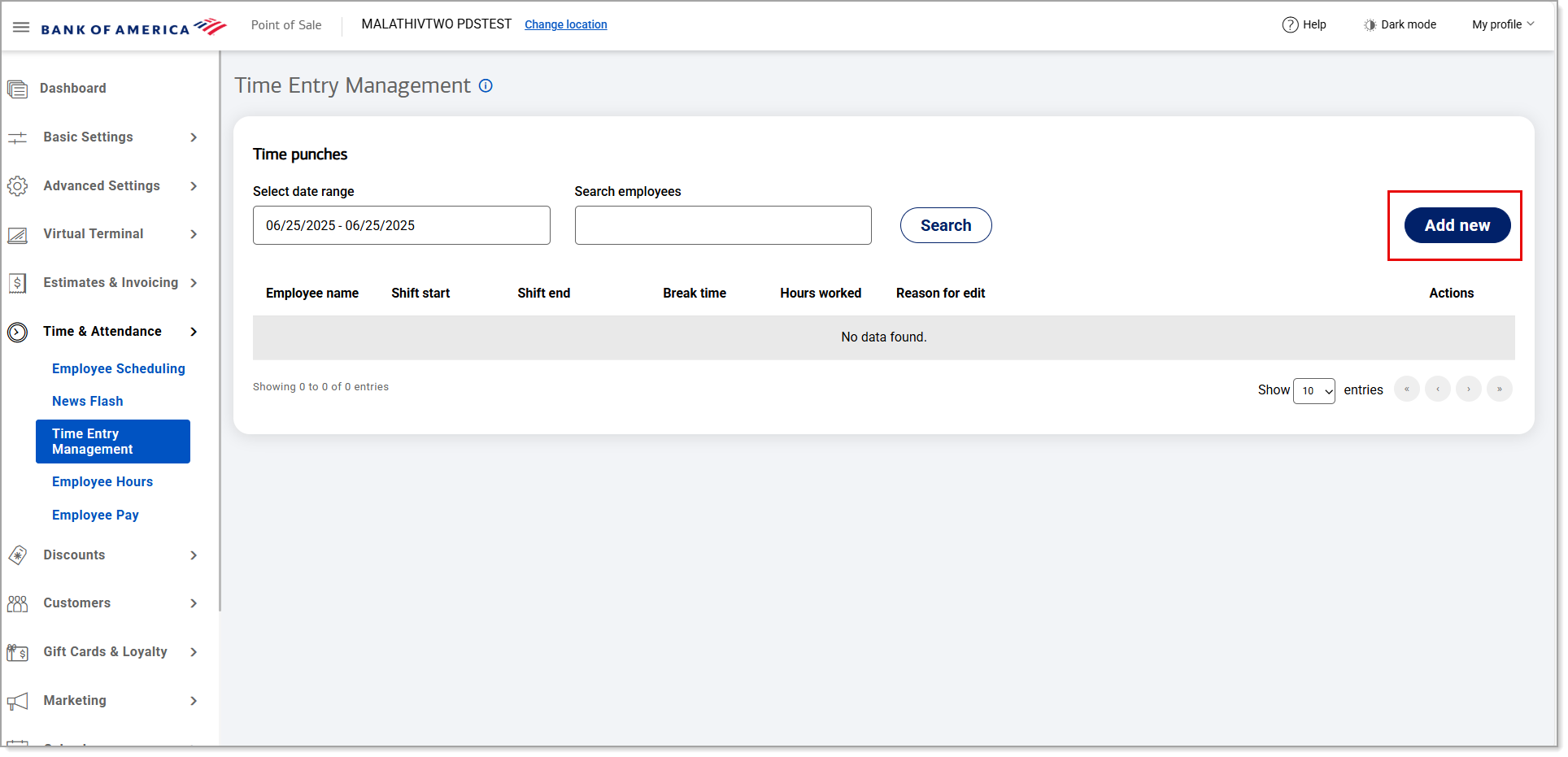This screenshot has height=757, width=1568.
Task: Expand the Gift Cards & Loyalty chevron
Action: click(194, 652)
